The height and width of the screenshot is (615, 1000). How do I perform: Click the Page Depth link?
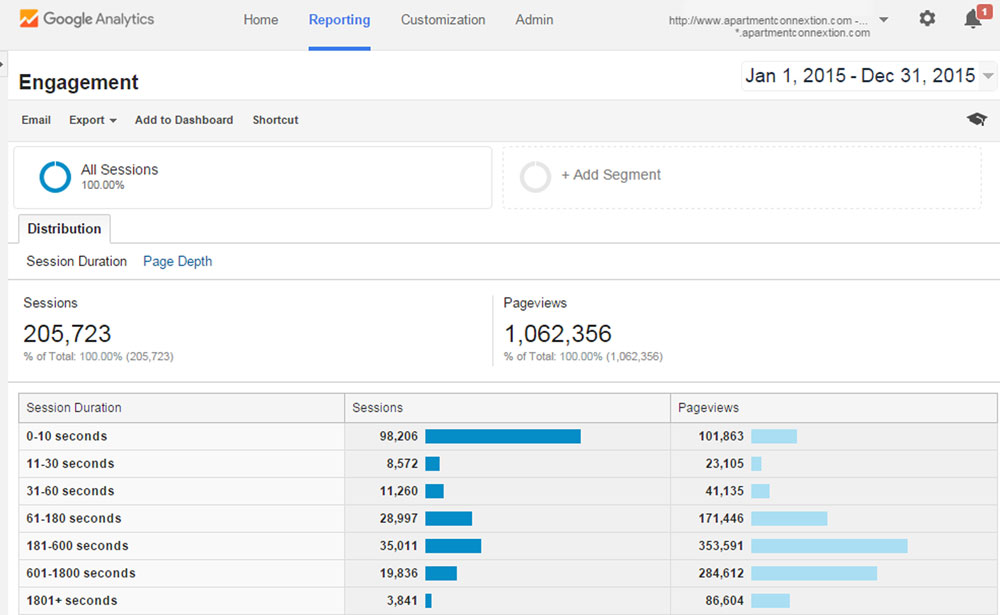[177, 262]
